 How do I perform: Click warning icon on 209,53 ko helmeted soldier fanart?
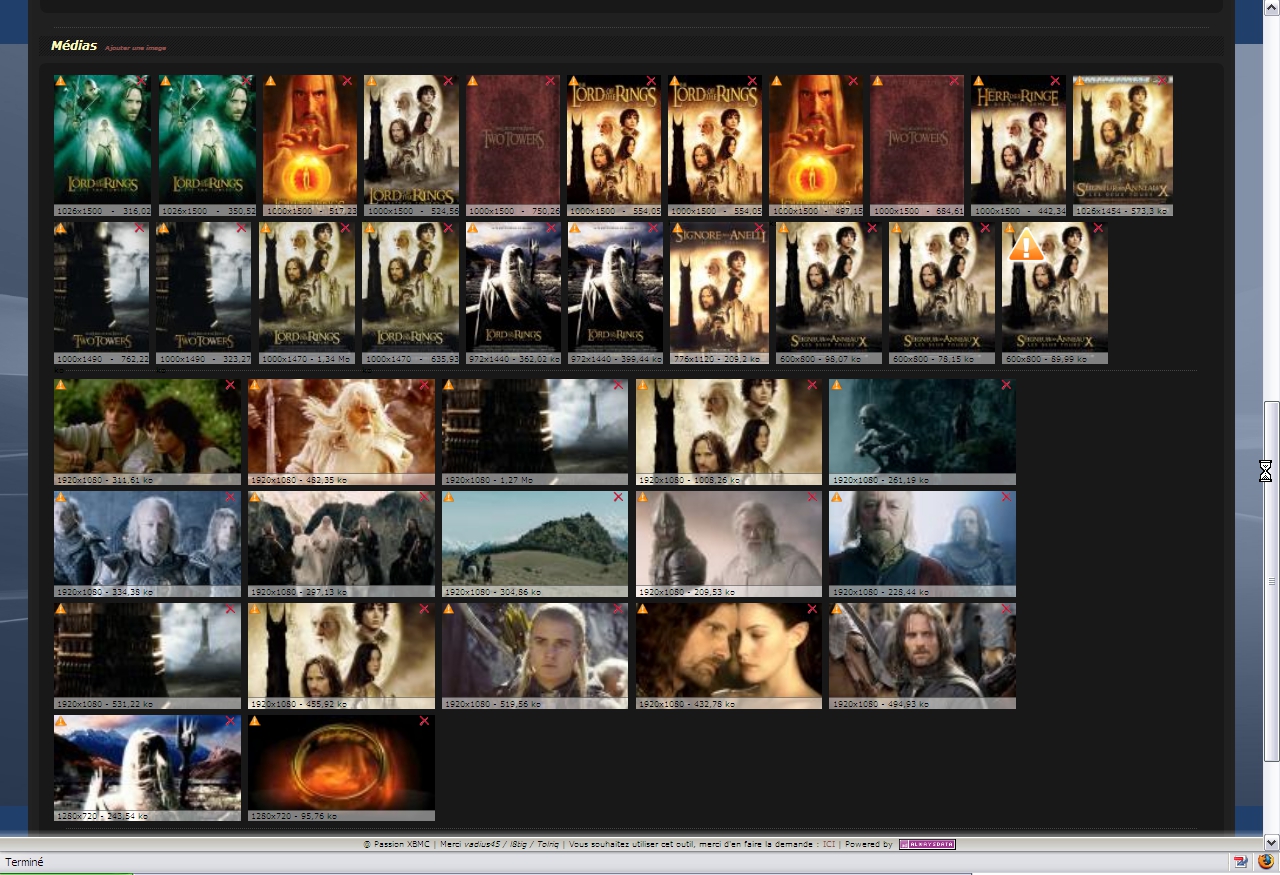(642, 497)
